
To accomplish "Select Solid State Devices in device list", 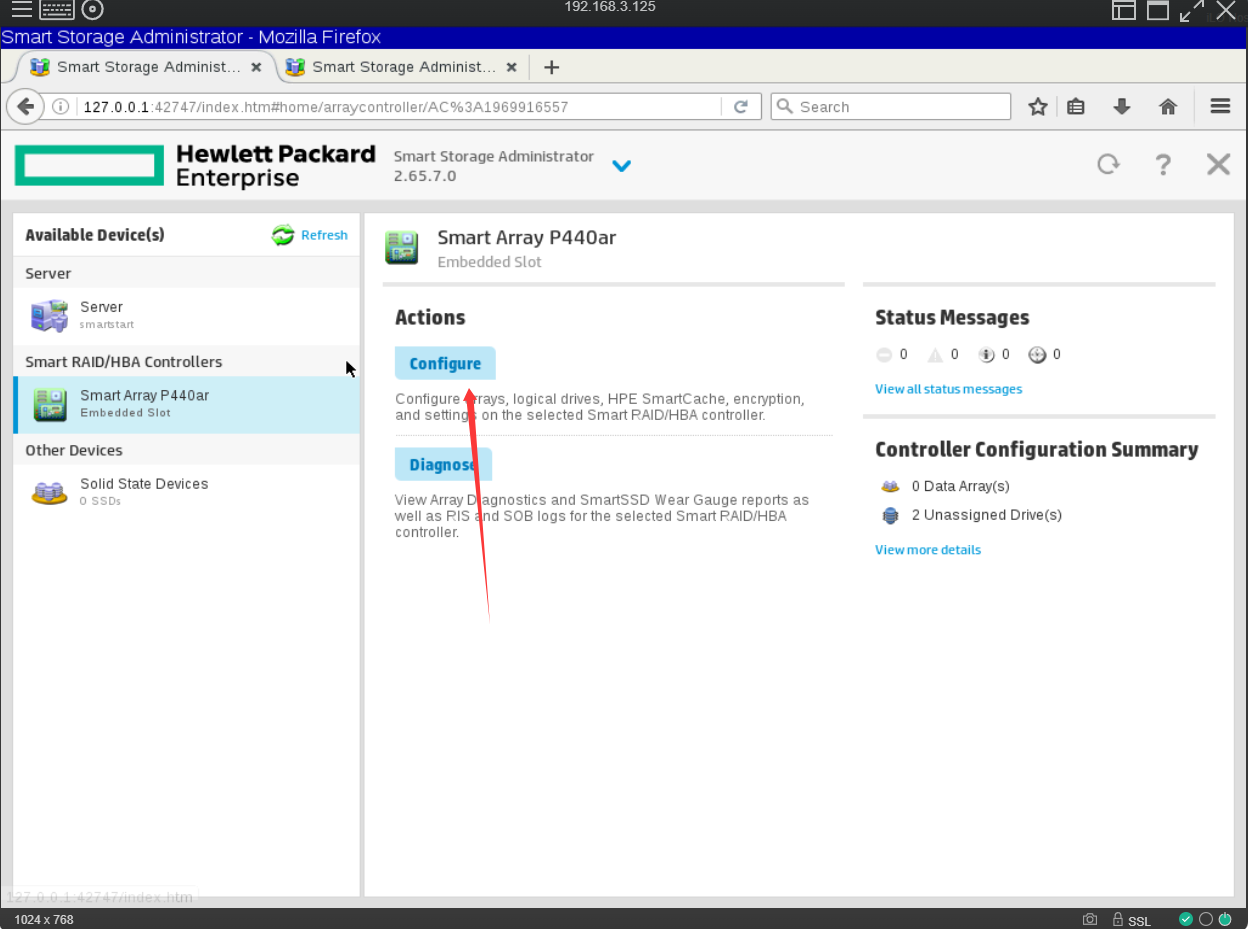I will coord(187,492).
